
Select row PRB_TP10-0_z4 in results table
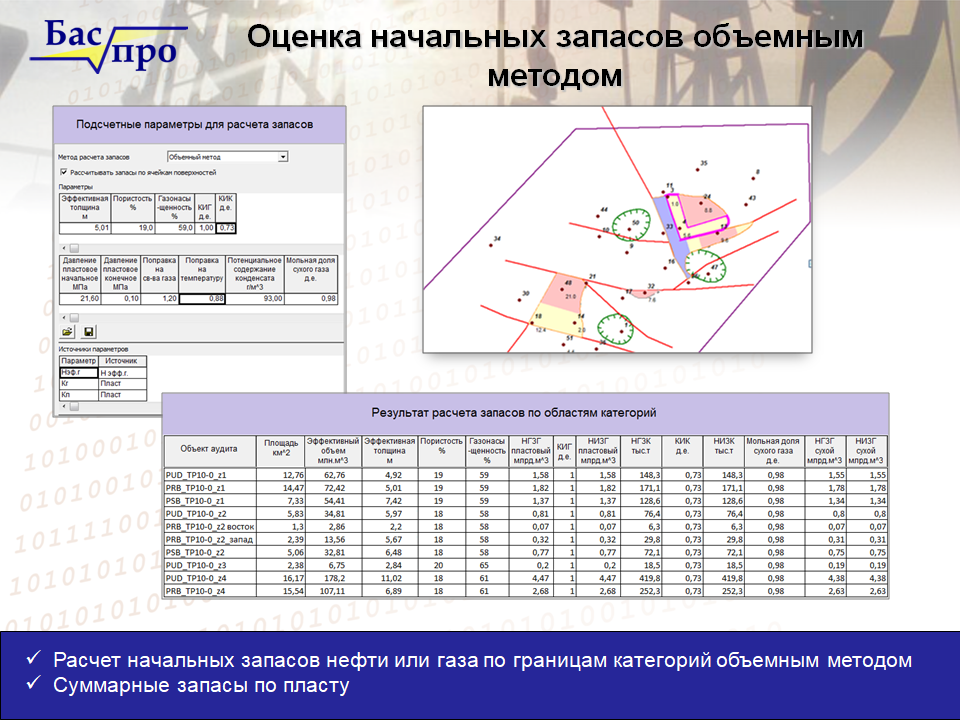click(x=526, y=591)
